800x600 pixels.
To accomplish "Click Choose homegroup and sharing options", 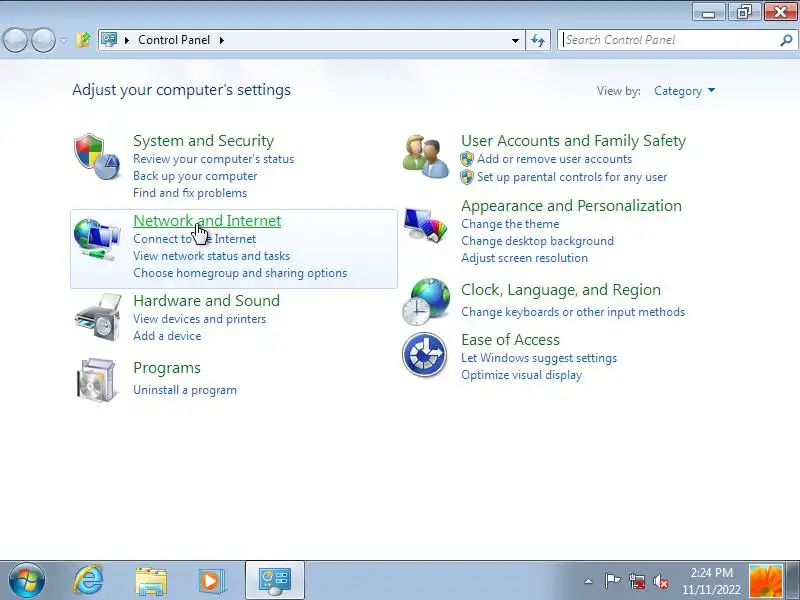I will pos(240,273).
